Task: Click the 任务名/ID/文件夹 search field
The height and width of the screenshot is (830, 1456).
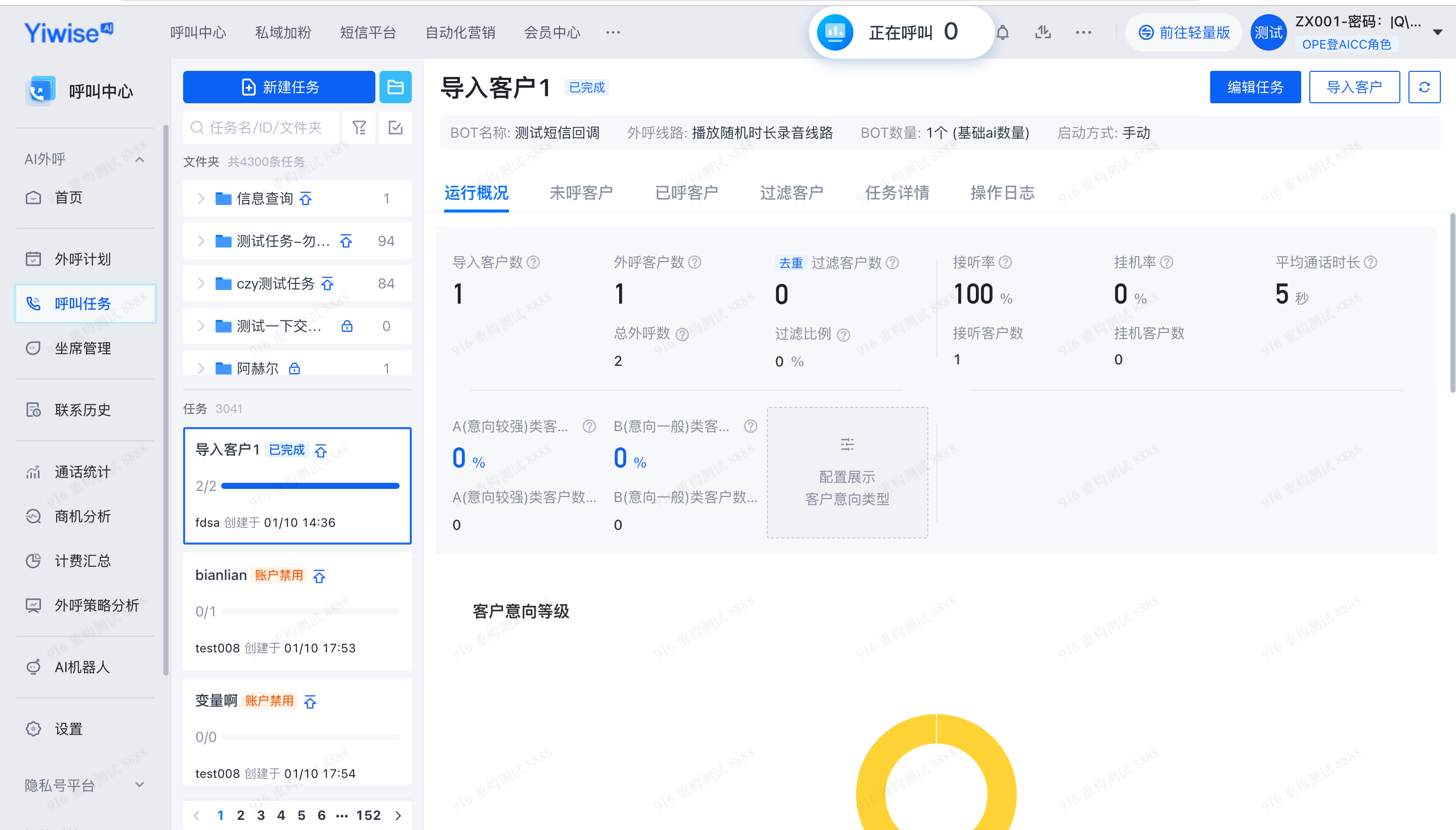Action: (x=261, y=128)
